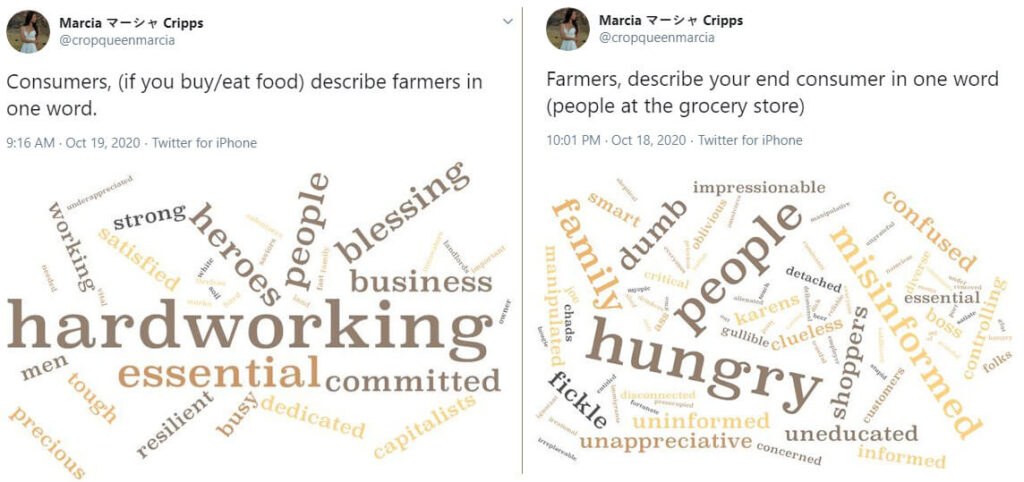Click the word essential in the left word cloud

tap(219, 374)
